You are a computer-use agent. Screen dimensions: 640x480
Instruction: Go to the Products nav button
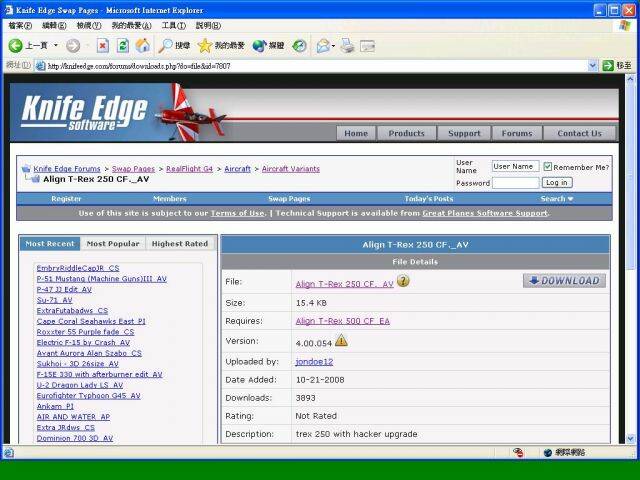pos(407,133)
